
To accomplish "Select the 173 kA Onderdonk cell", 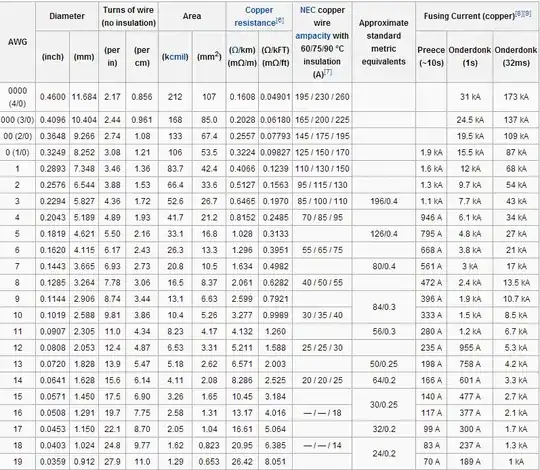I will pyautogui.click(x=516, y=97).
